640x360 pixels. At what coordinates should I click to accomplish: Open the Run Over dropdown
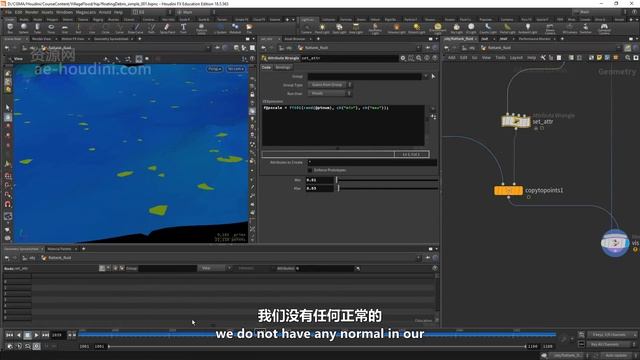[329, 93]
